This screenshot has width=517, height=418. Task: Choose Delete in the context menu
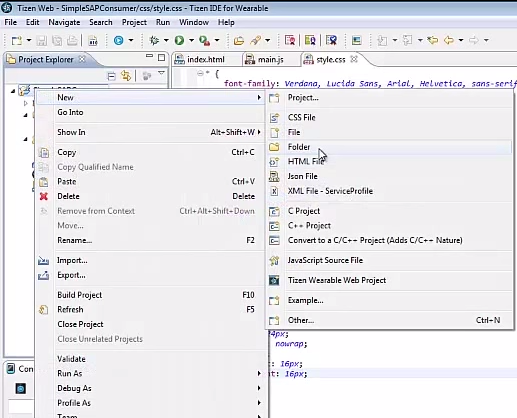(x=150, y=196)
